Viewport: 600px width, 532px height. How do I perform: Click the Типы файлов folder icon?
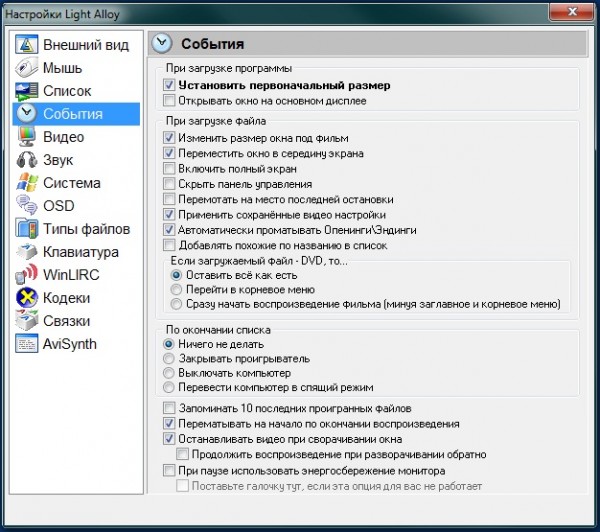click(26, 228)
